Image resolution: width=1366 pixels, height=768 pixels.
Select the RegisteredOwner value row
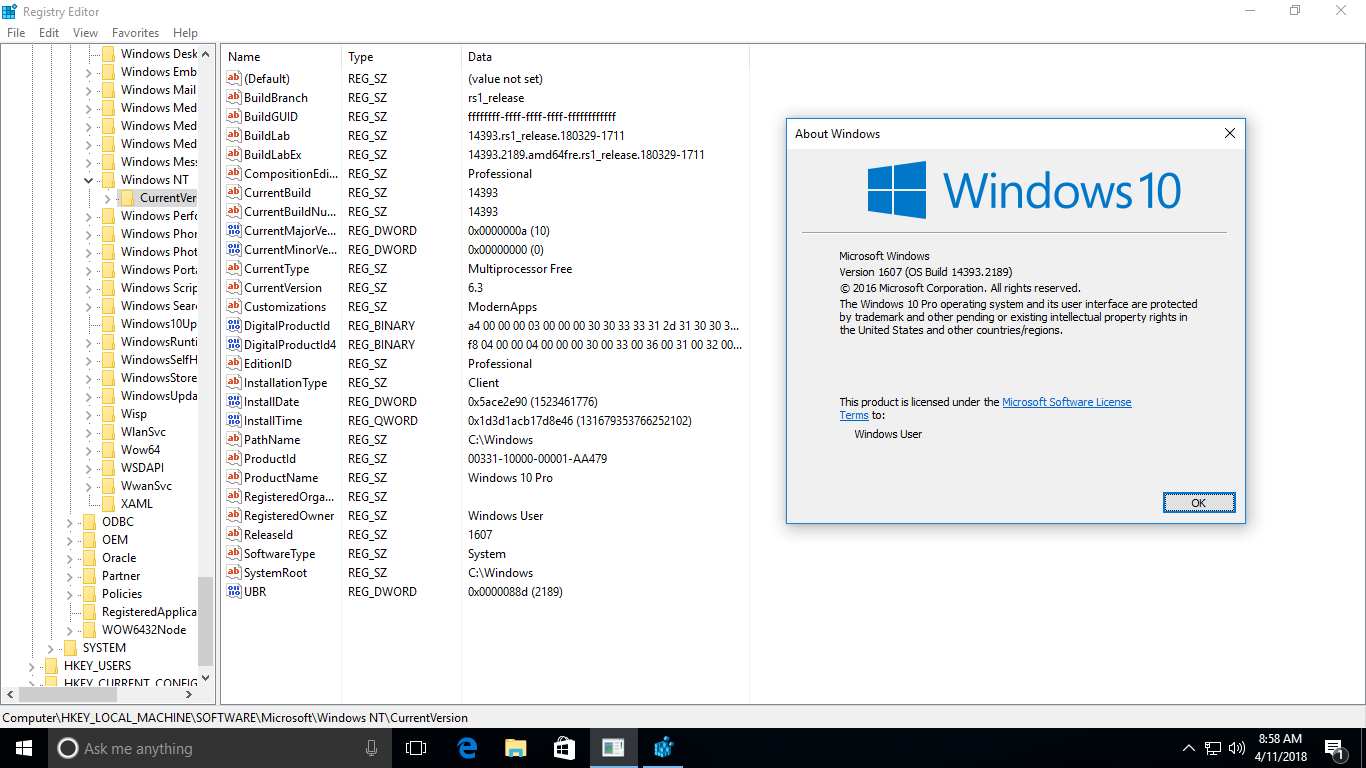(485, 516)
